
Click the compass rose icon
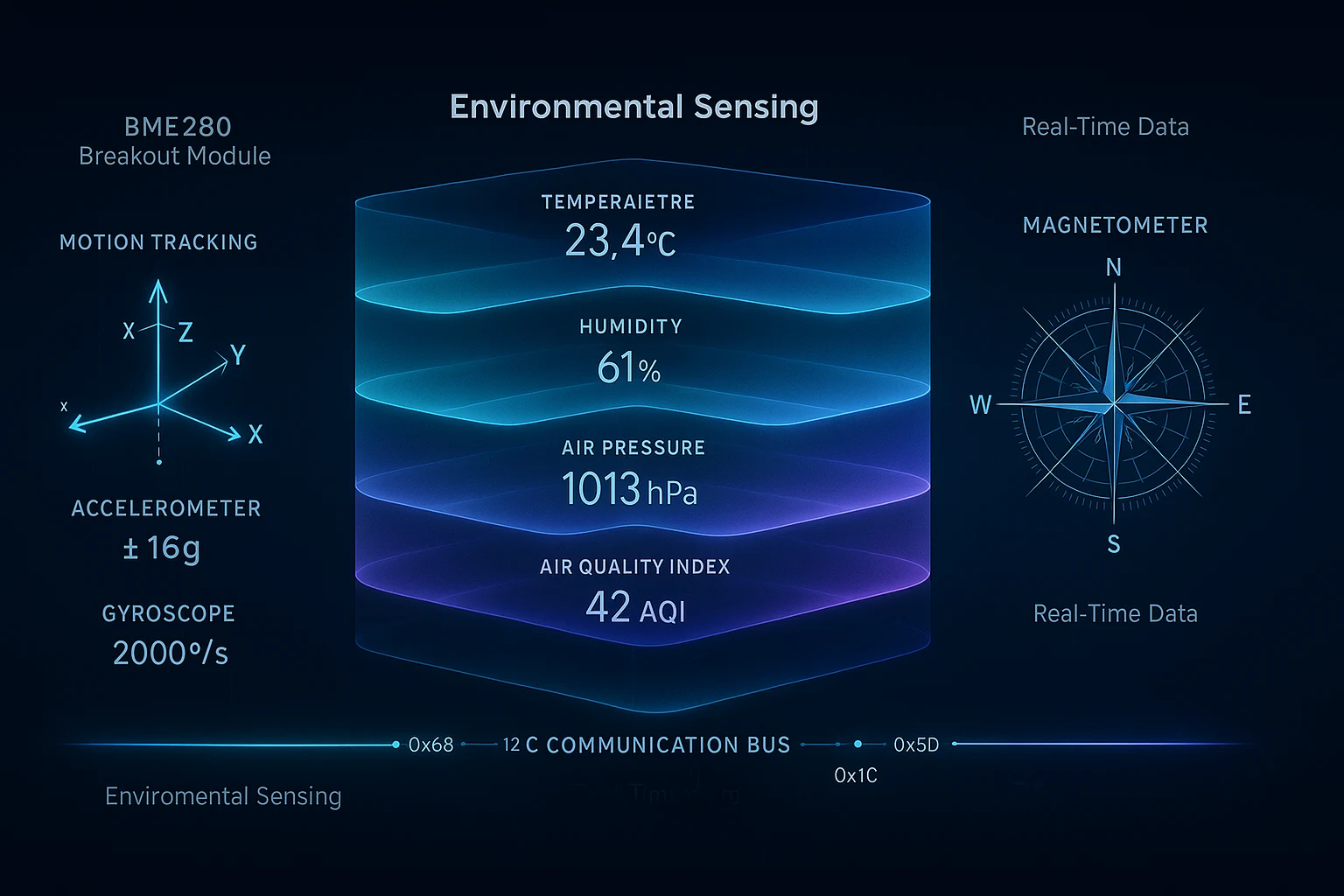coord(1113,405)
